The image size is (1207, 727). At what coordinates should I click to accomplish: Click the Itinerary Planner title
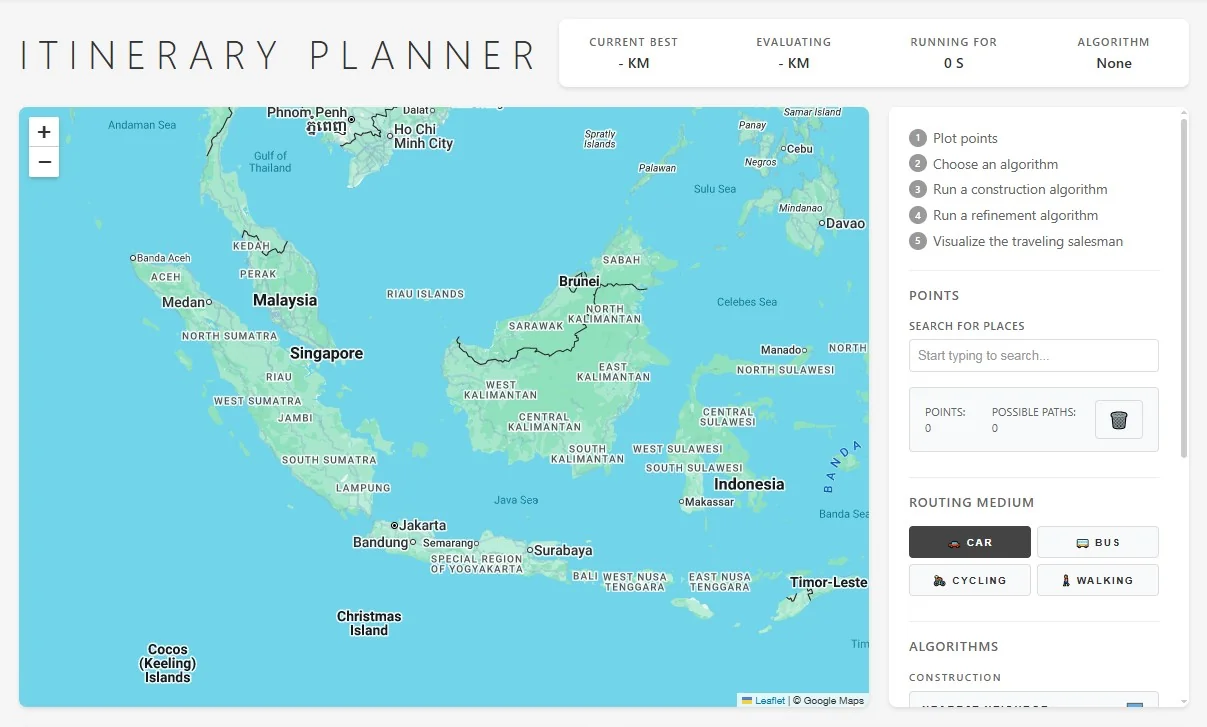(279, 55)
